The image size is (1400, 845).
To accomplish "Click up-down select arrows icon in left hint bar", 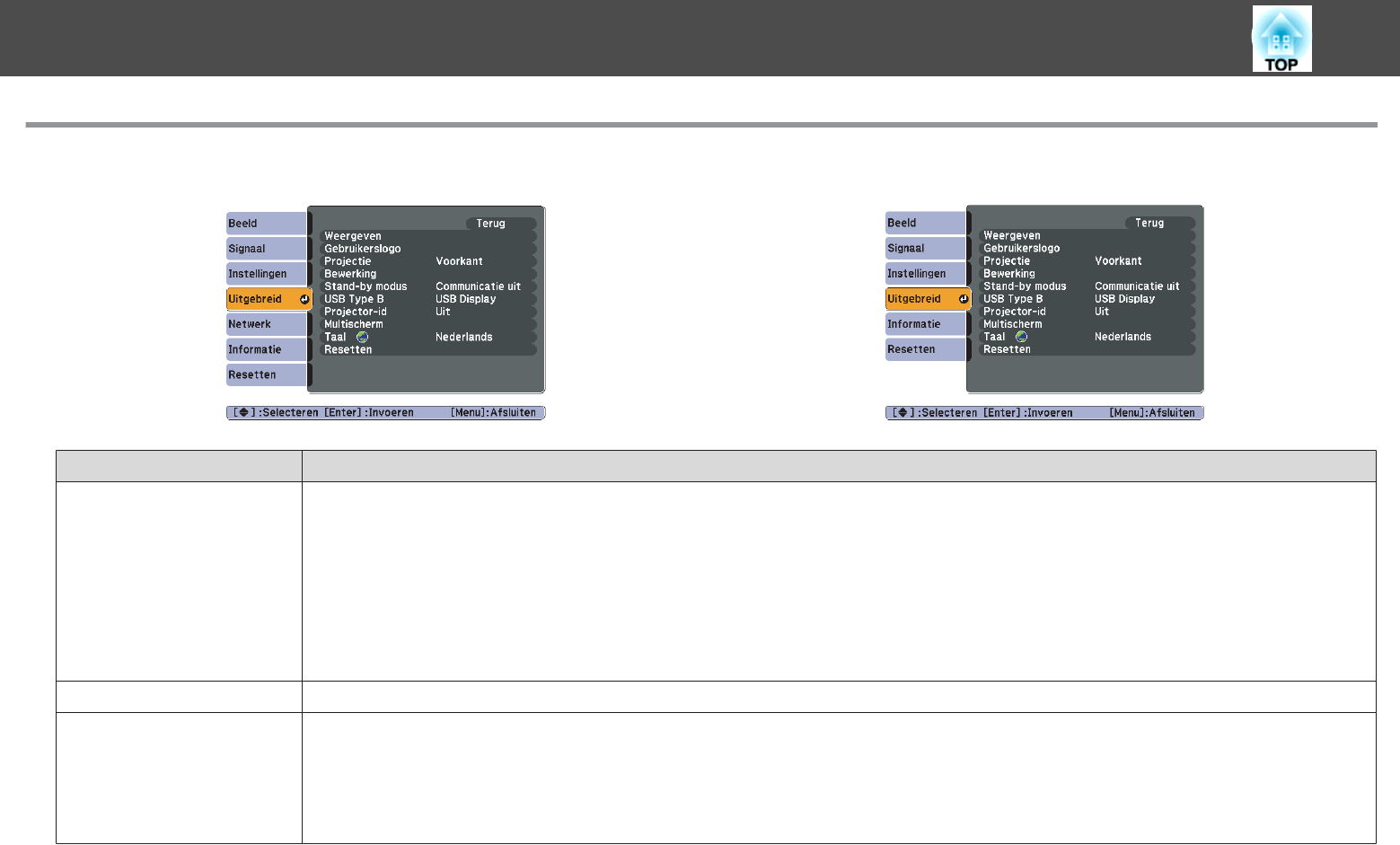I will [x=243, y=413].
